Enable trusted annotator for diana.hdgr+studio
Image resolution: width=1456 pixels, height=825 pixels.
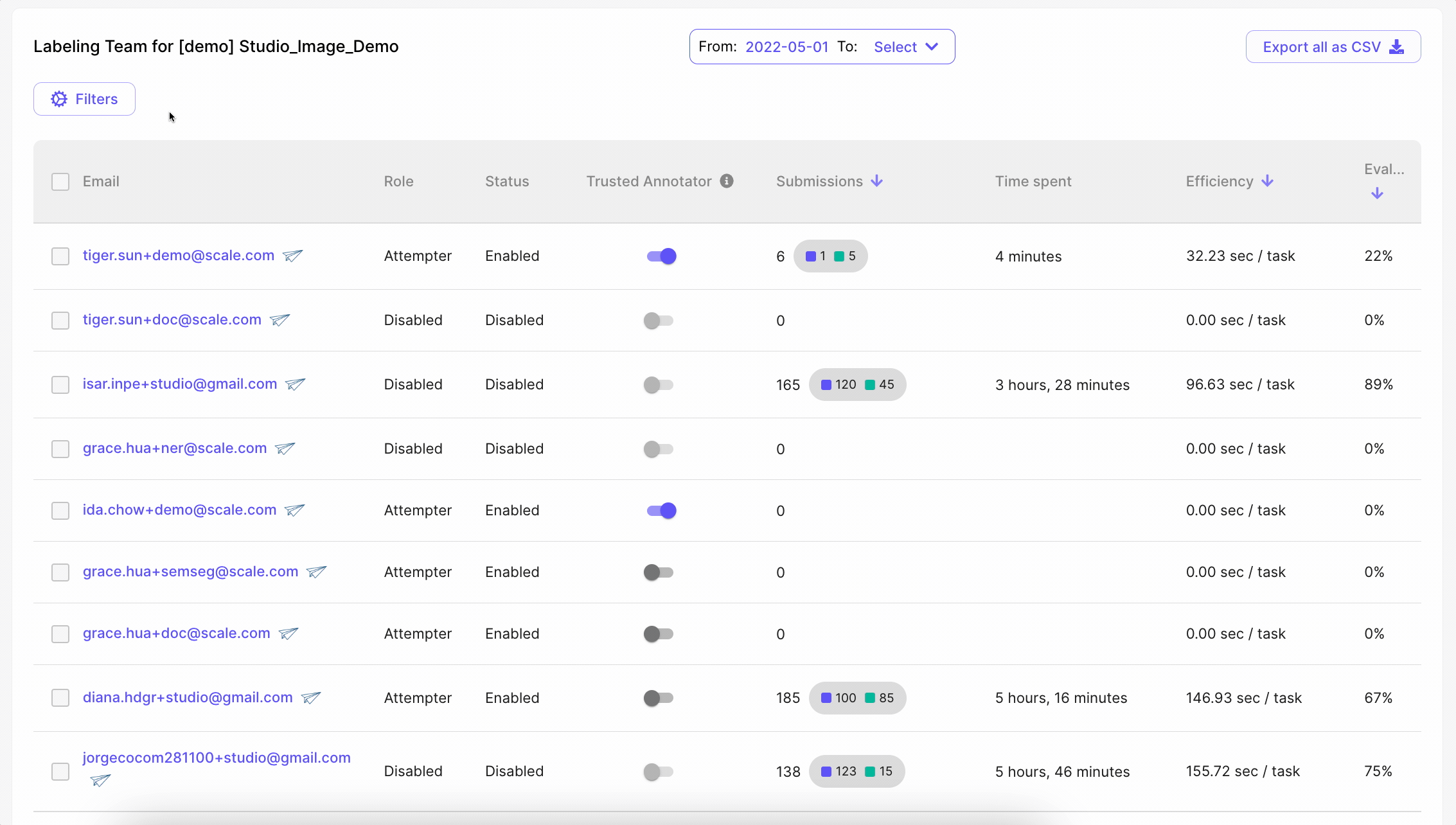(659, 698)
